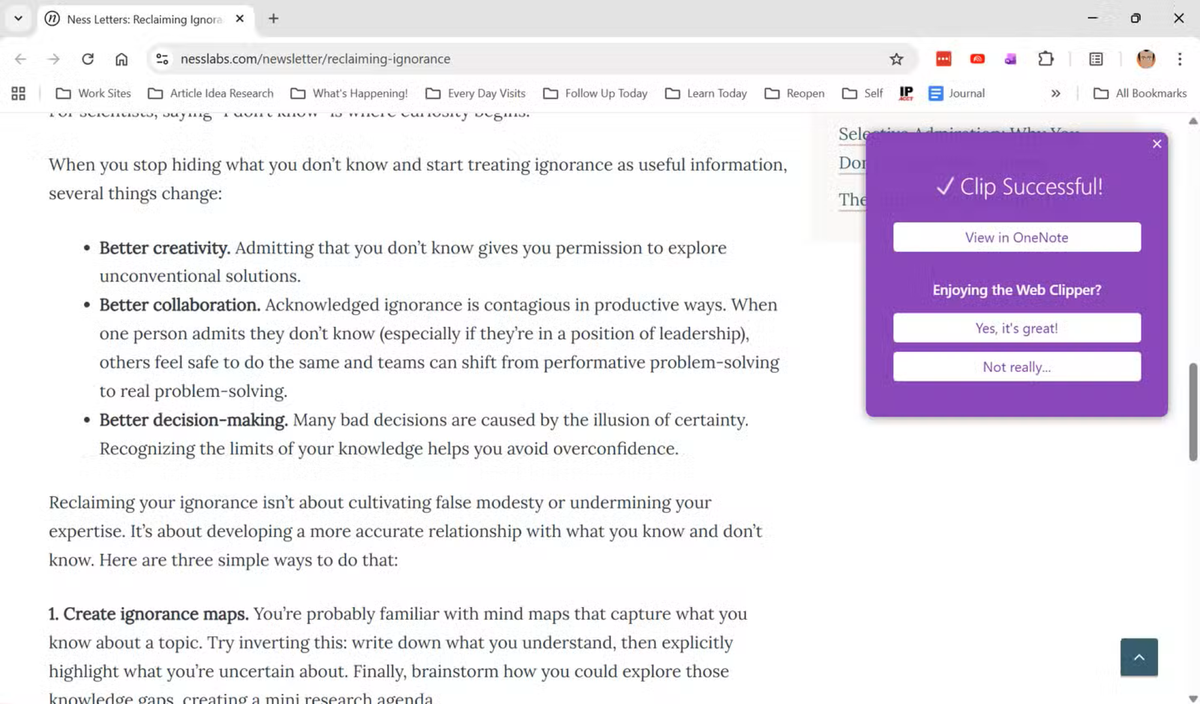
Task: Go back to the previous page
Action: click(x=21, y=59)
